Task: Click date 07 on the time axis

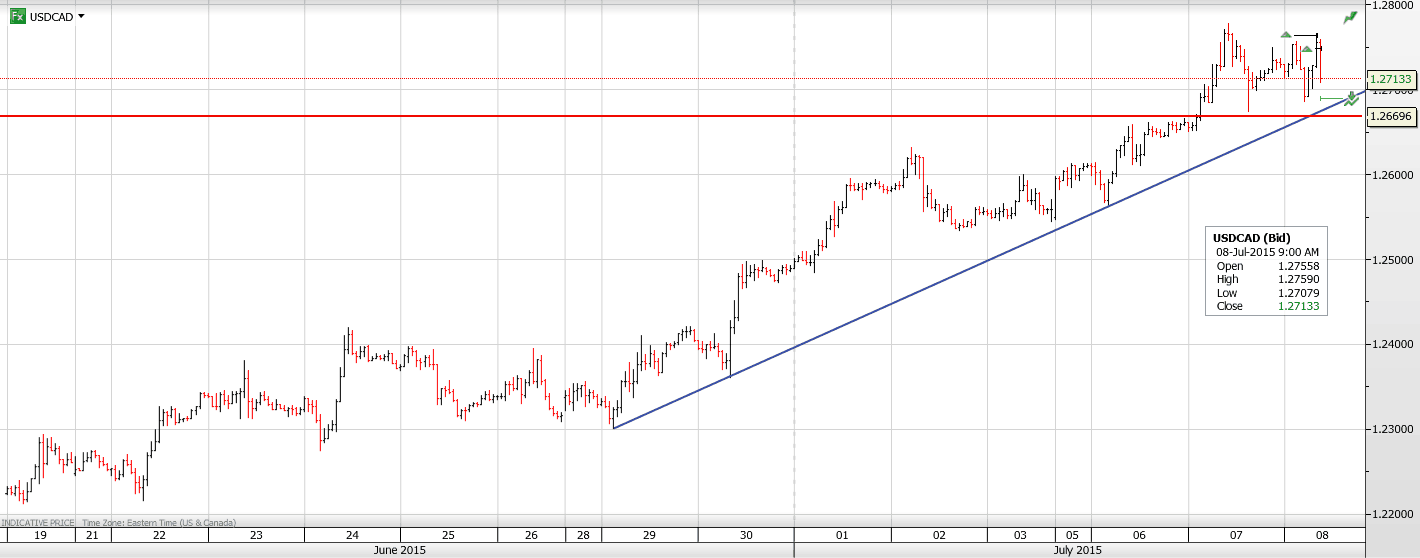Action: (1236, 535)
